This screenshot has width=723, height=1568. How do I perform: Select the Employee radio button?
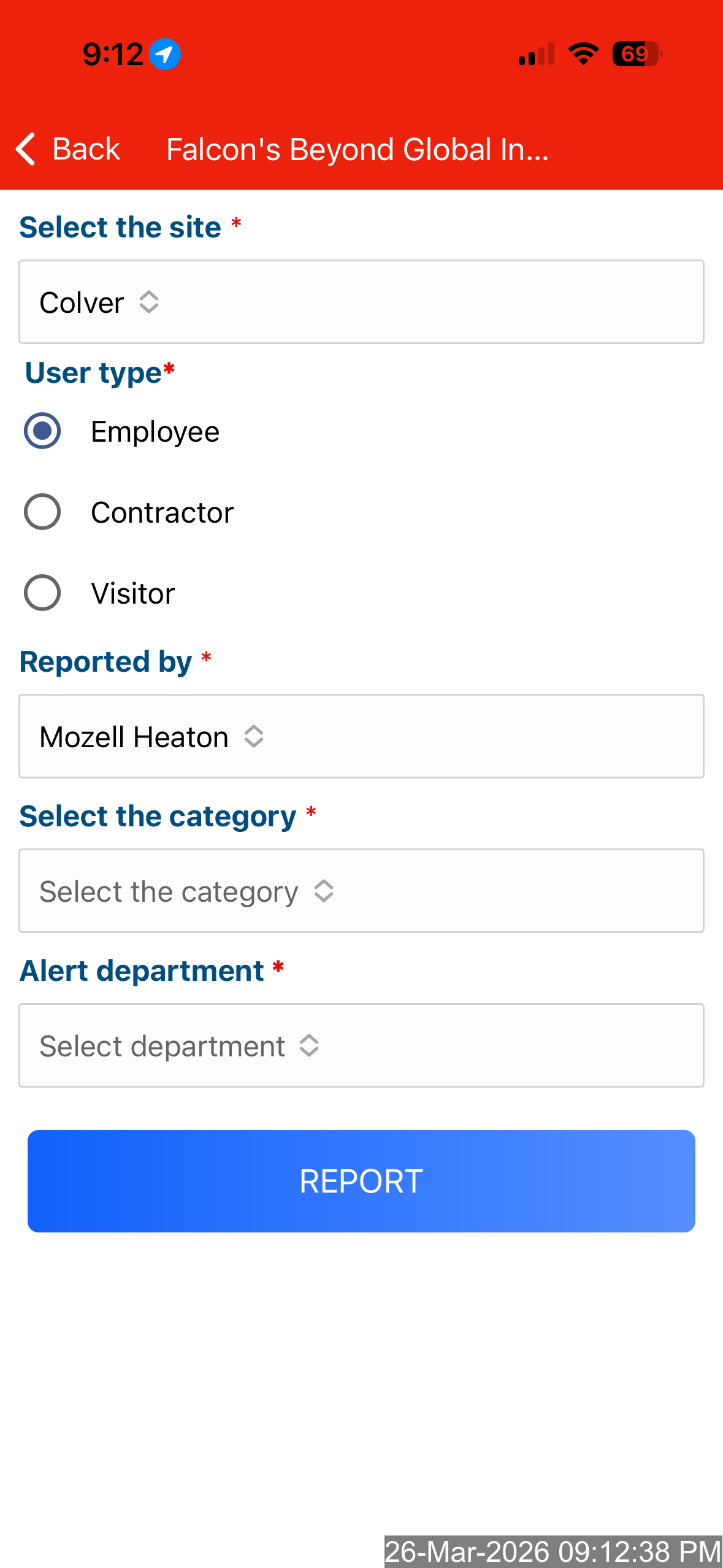(42, 431)
